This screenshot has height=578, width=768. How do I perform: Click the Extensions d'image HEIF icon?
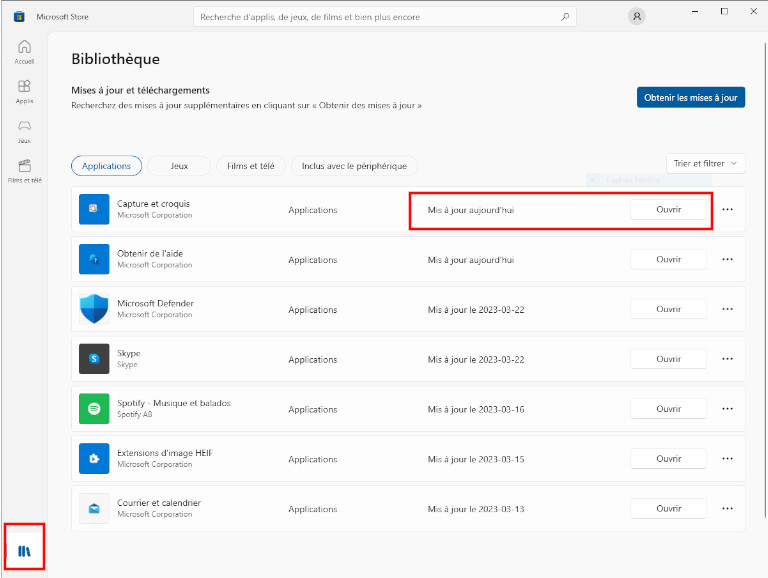[x=94, y=458]
